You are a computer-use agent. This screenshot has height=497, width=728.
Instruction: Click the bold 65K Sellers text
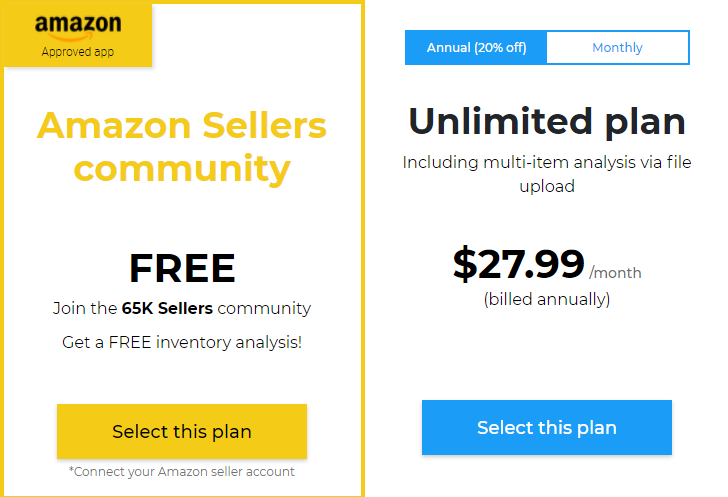pos(167,308)
